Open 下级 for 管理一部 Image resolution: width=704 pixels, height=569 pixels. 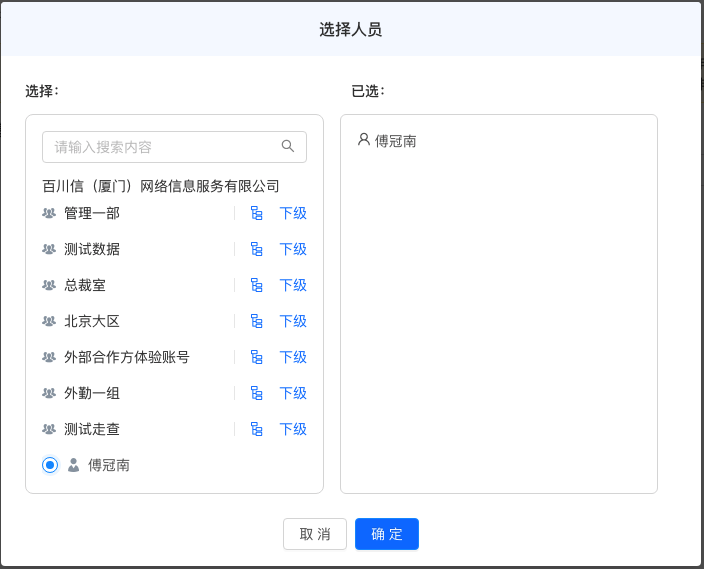293,213
